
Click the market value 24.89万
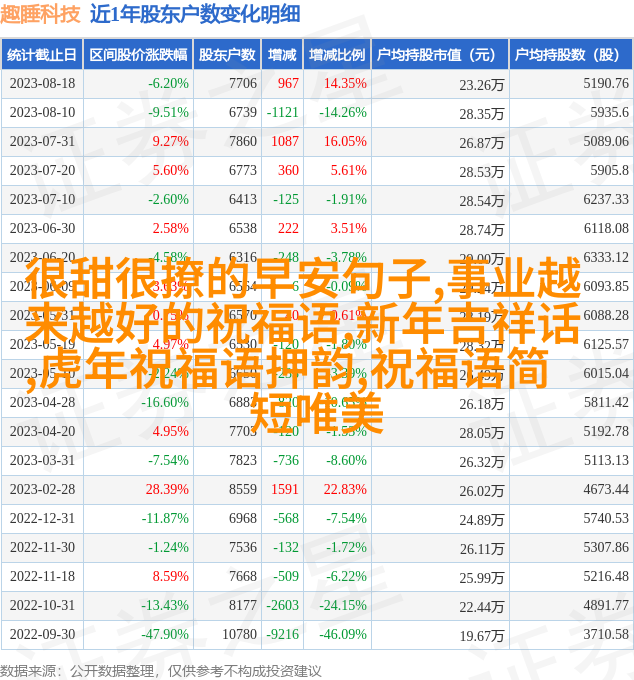482,520
